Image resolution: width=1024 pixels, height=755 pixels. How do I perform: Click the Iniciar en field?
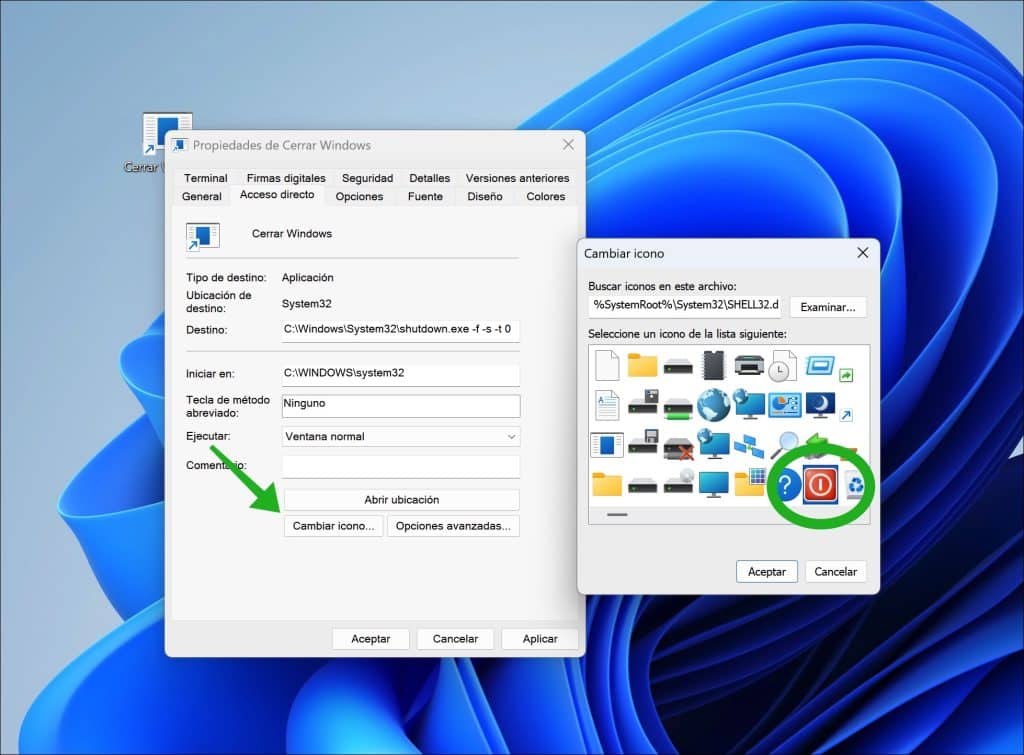(401, 374)
